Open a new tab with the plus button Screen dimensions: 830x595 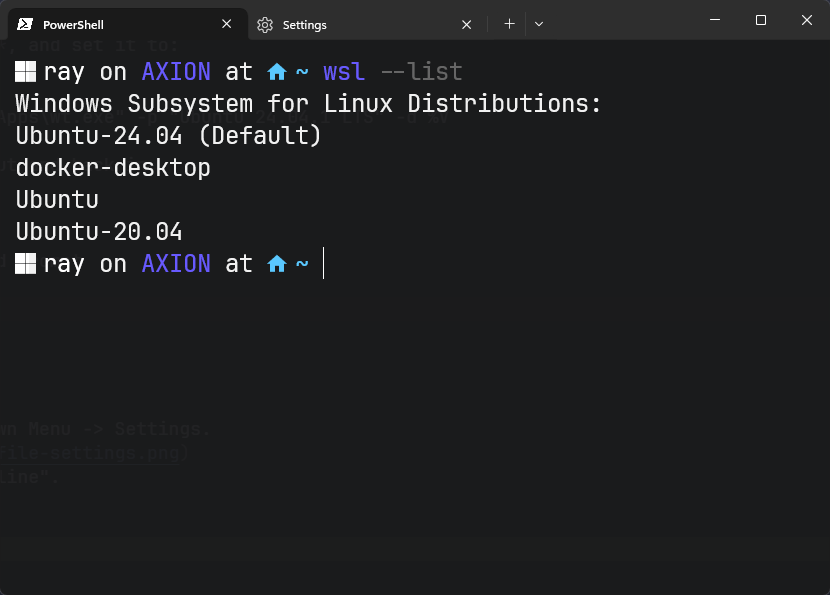coord(510,24)
